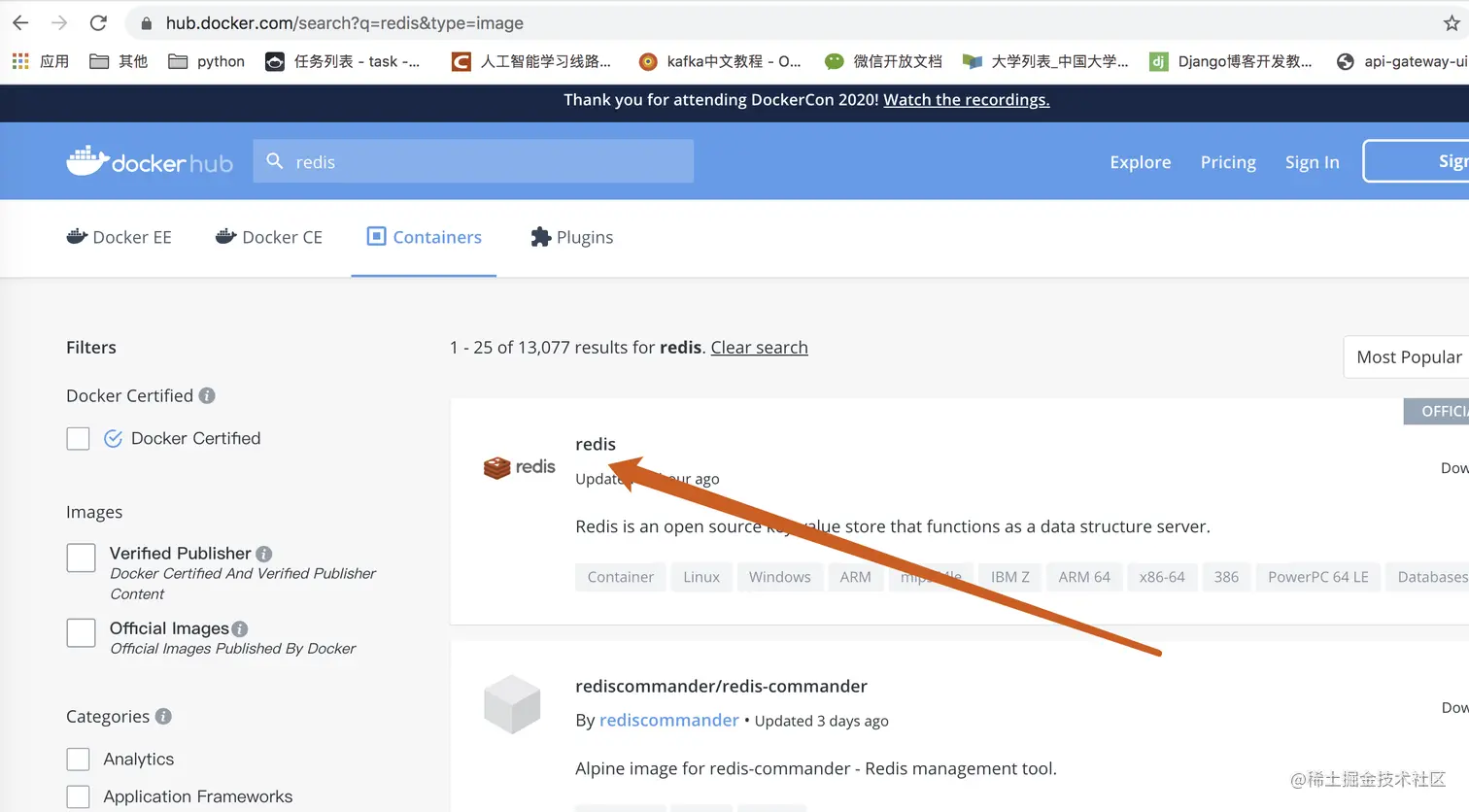This screenshot has height=812, width=1469.
Task: Click the ARM tag on redis card
Action: pyautogui.click(x=855, y=577)
